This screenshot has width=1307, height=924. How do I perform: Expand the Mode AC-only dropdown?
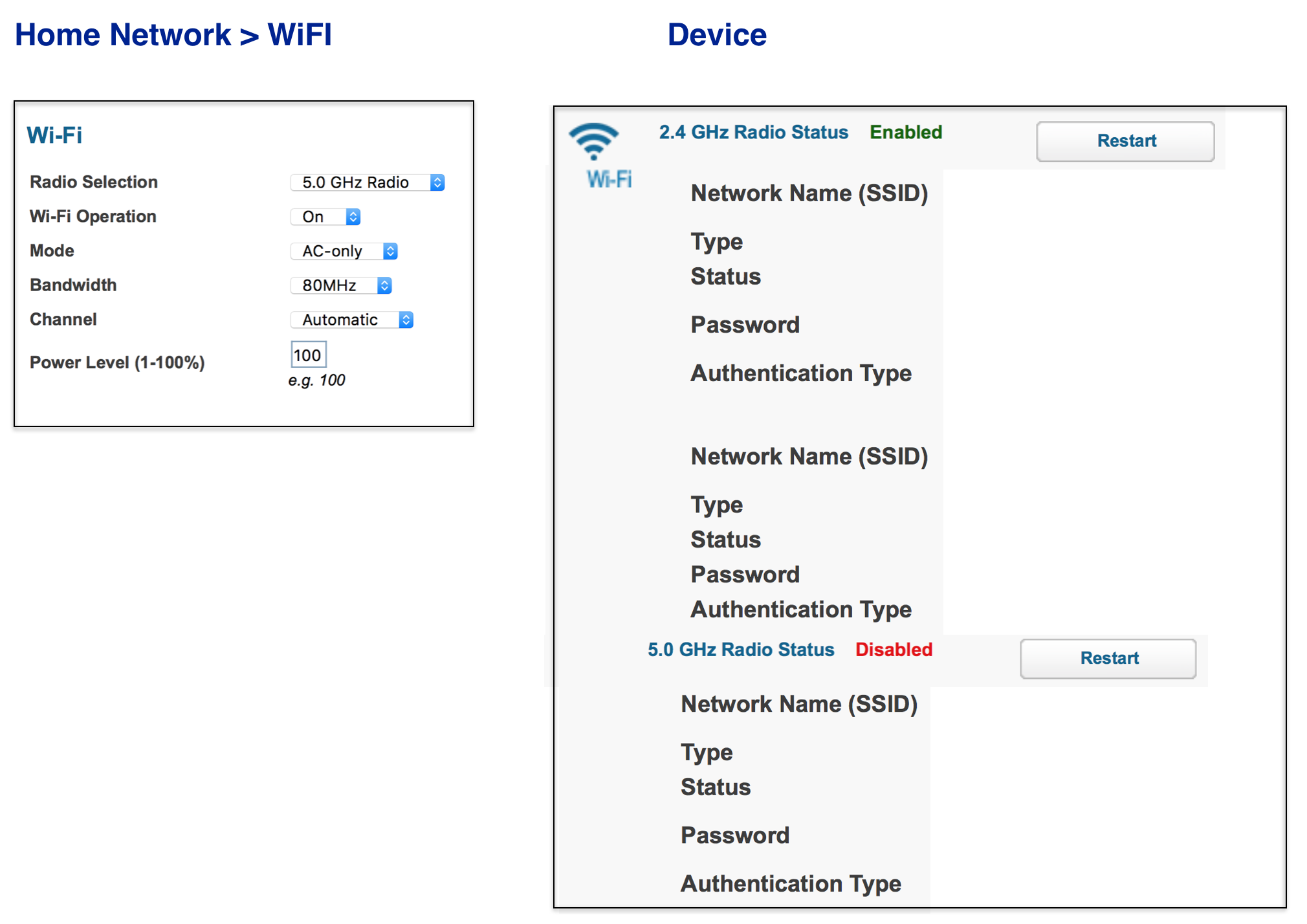(344, 251)
